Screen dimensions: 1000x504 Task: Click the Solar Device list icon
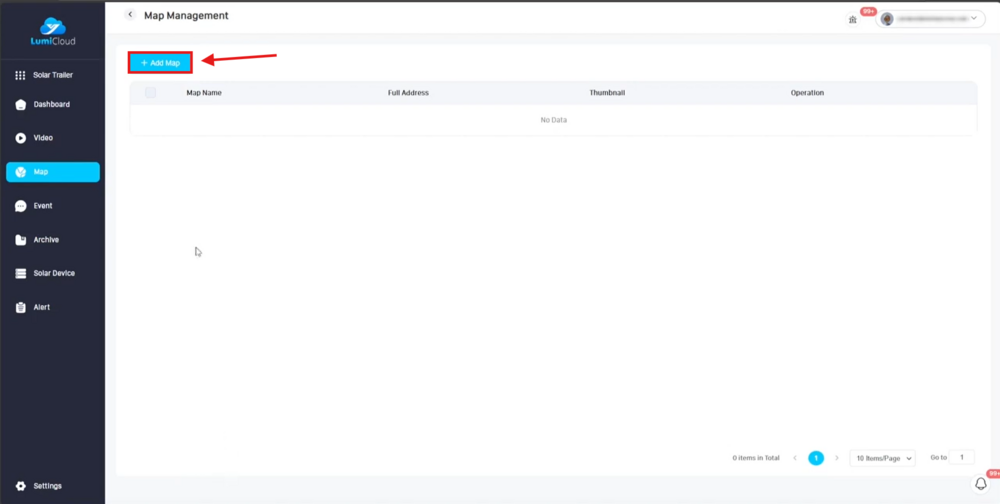point(20,273)
